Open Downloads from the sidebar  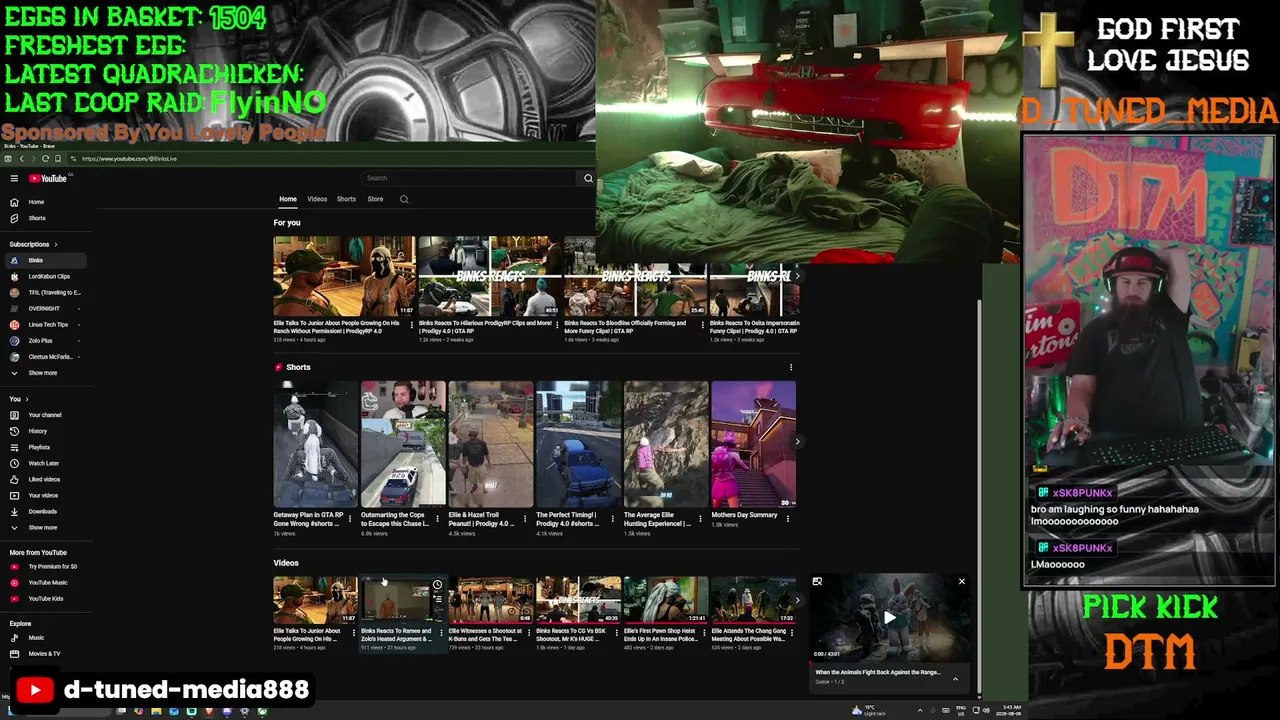coord(45,511)
